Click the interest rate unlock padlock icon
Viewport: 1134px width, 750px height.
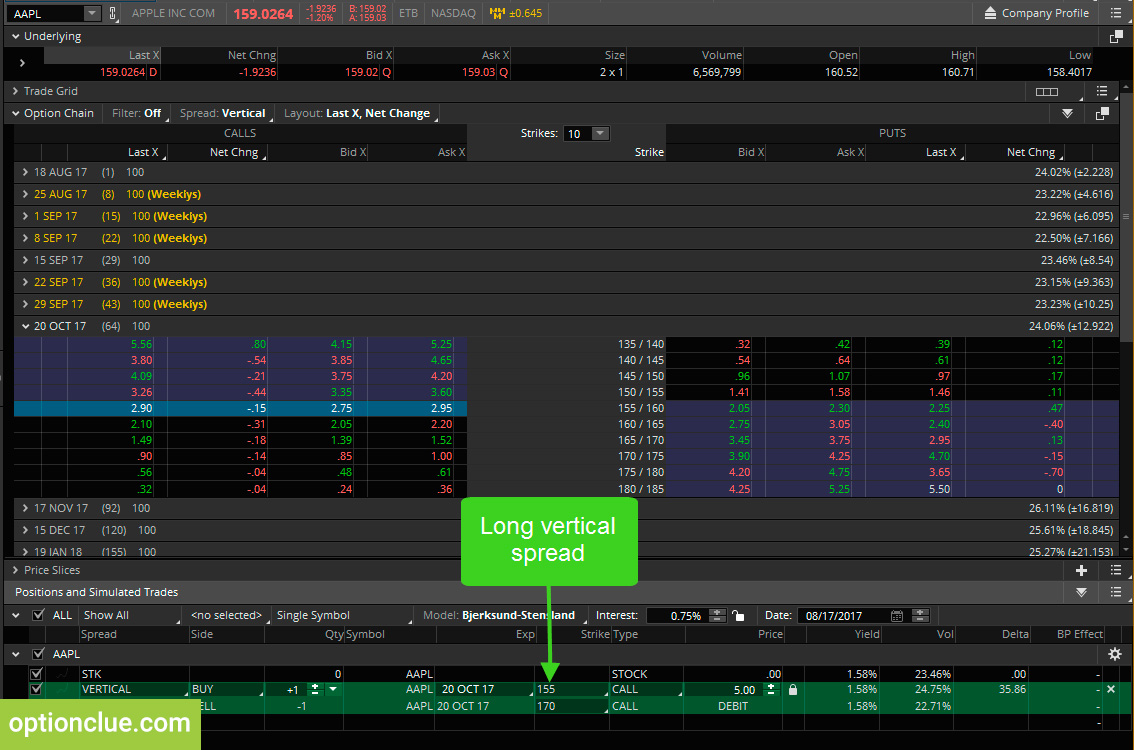[x=738, y=615]
